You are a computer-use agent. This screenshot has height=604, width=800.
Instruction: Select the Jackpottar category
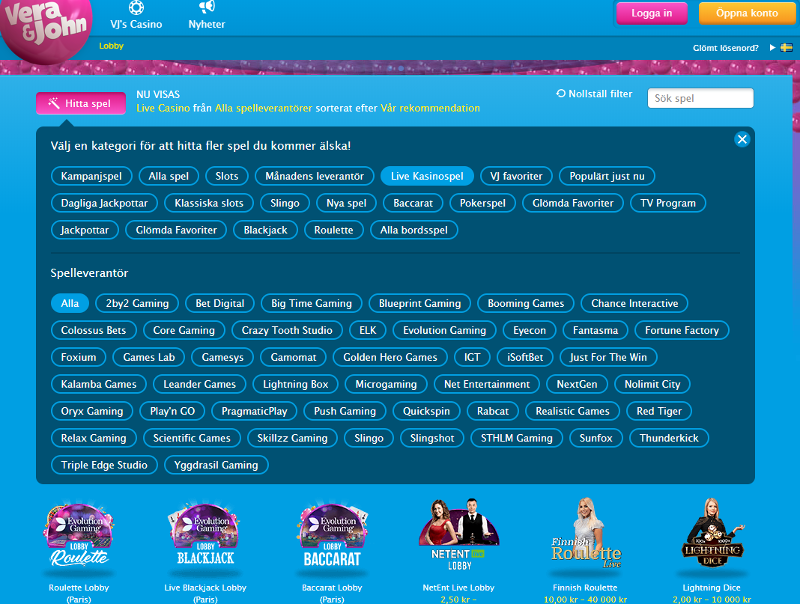point(85,230)
